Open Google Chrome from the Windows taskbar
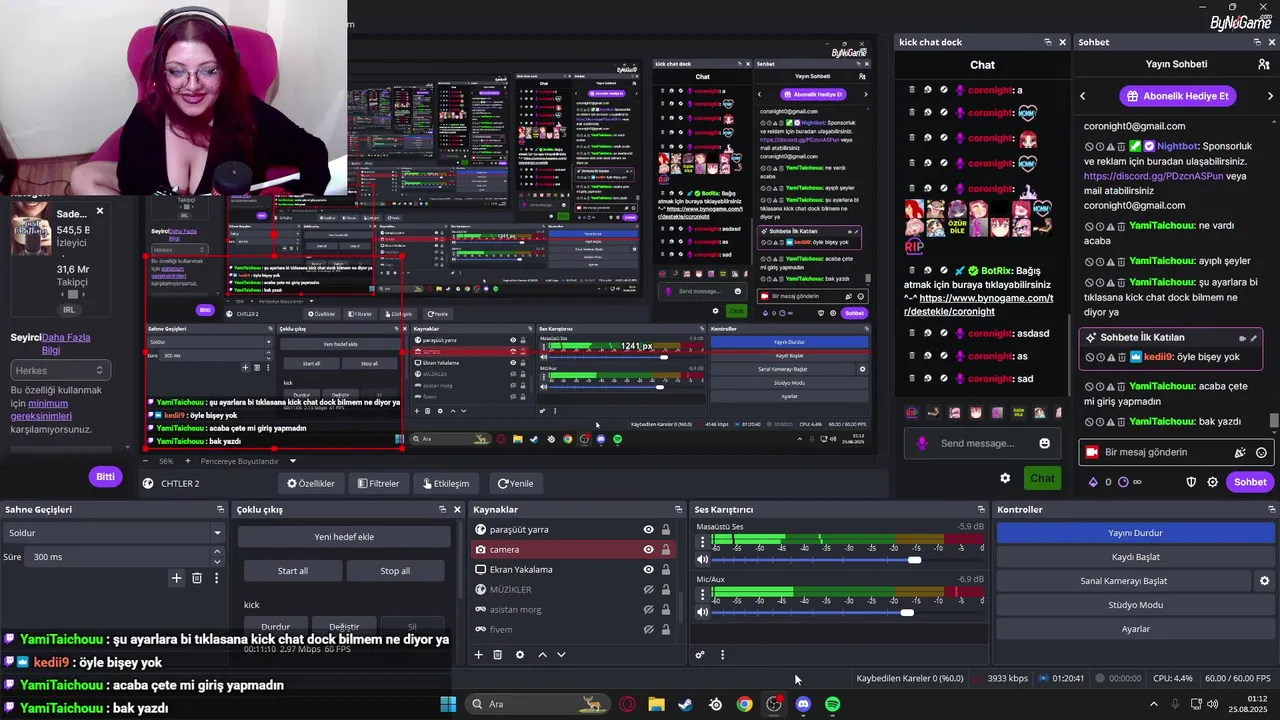The height and width of the screenshot is (720, 1280). tap(744, 704)
